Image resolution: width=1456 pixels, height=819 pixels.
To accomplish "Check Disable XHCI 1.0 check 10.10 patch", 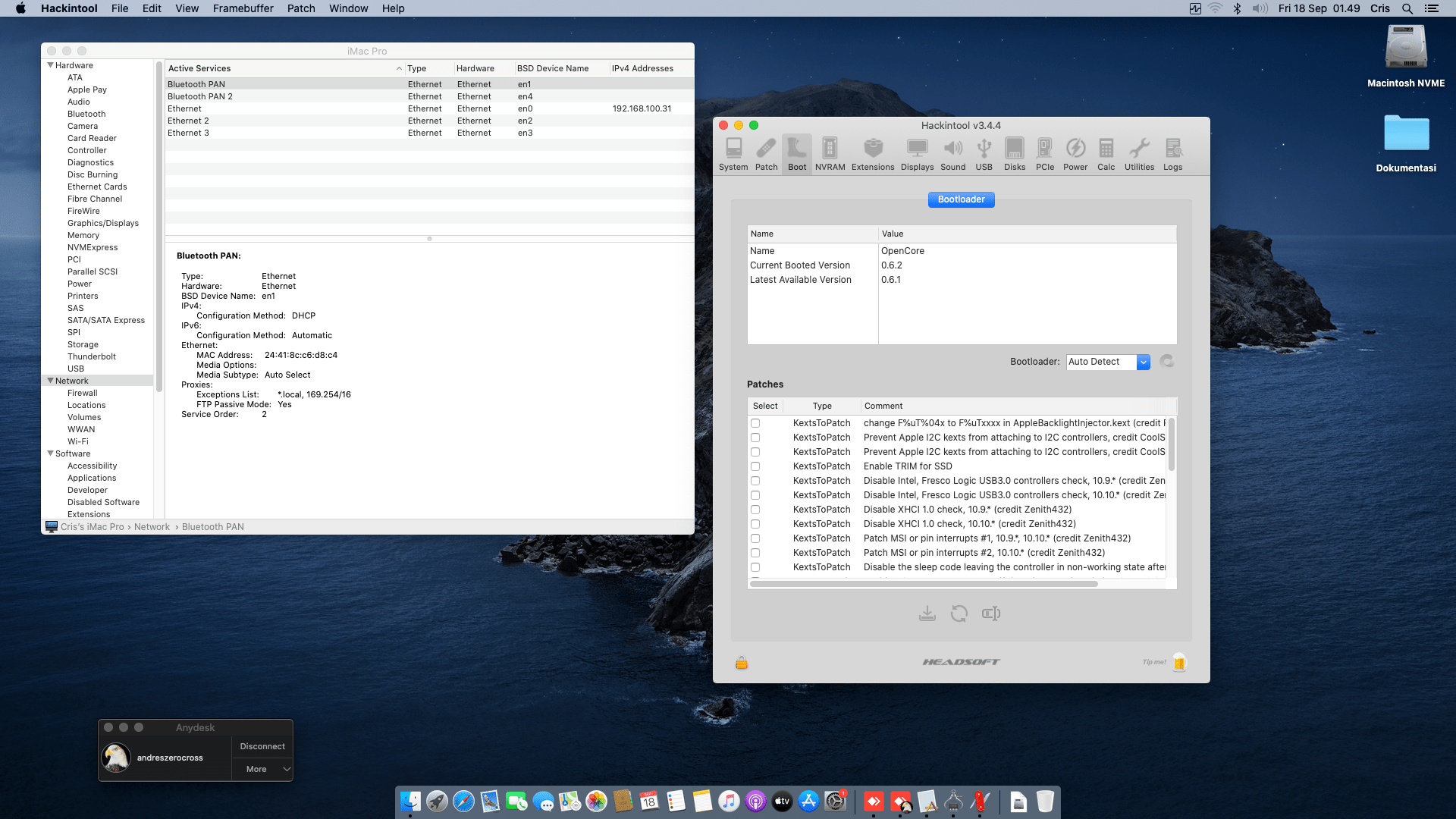I will 755,524.
